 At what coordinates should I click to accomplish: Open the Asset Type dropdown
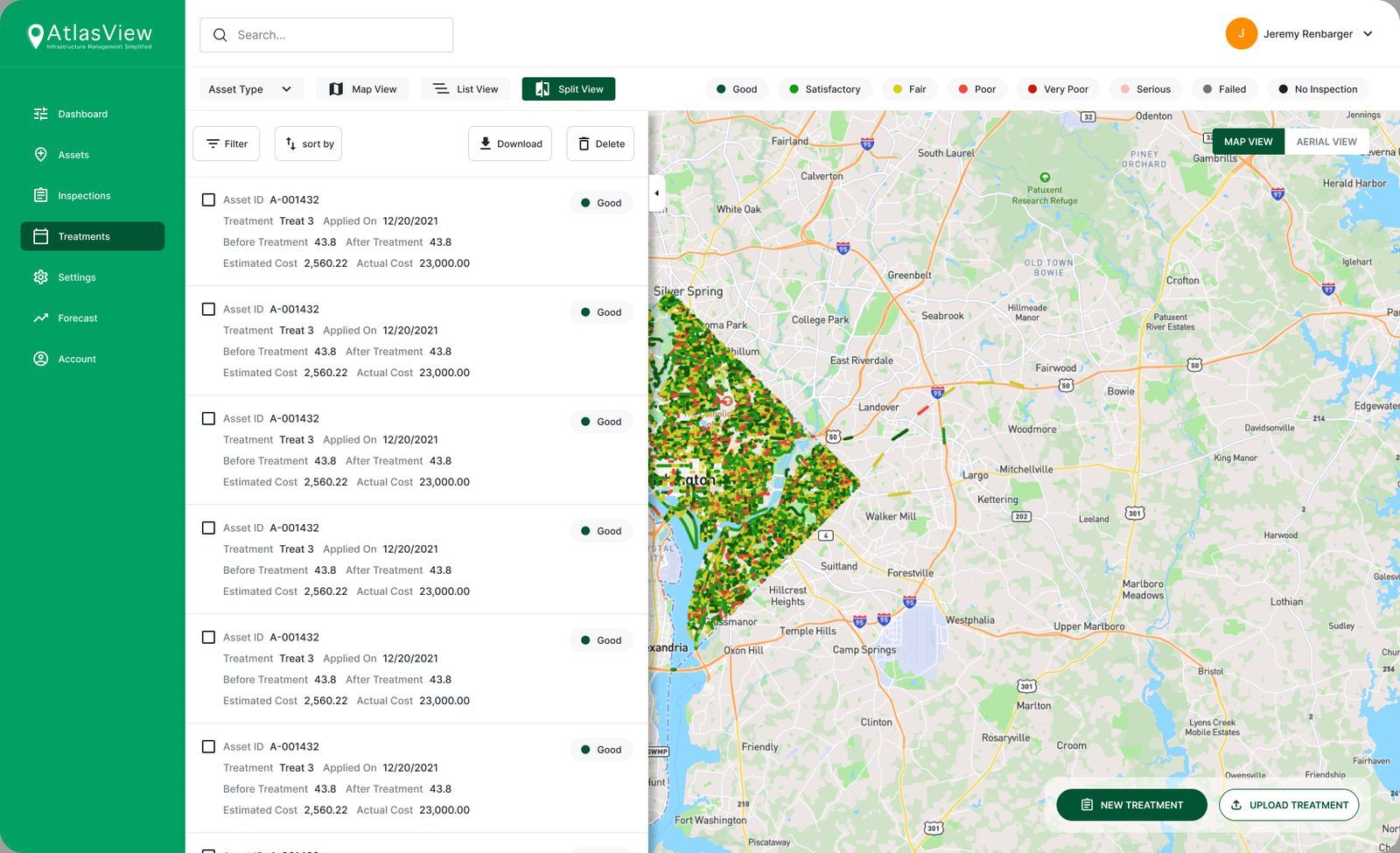coord(251,89)
